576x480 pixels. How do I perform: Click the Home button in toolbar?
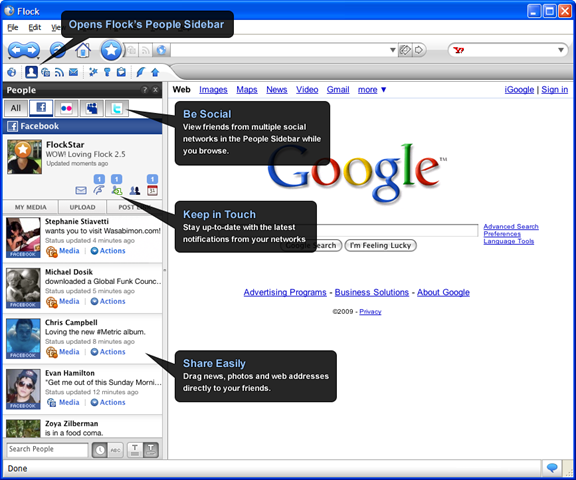click(x=83, y=50)
